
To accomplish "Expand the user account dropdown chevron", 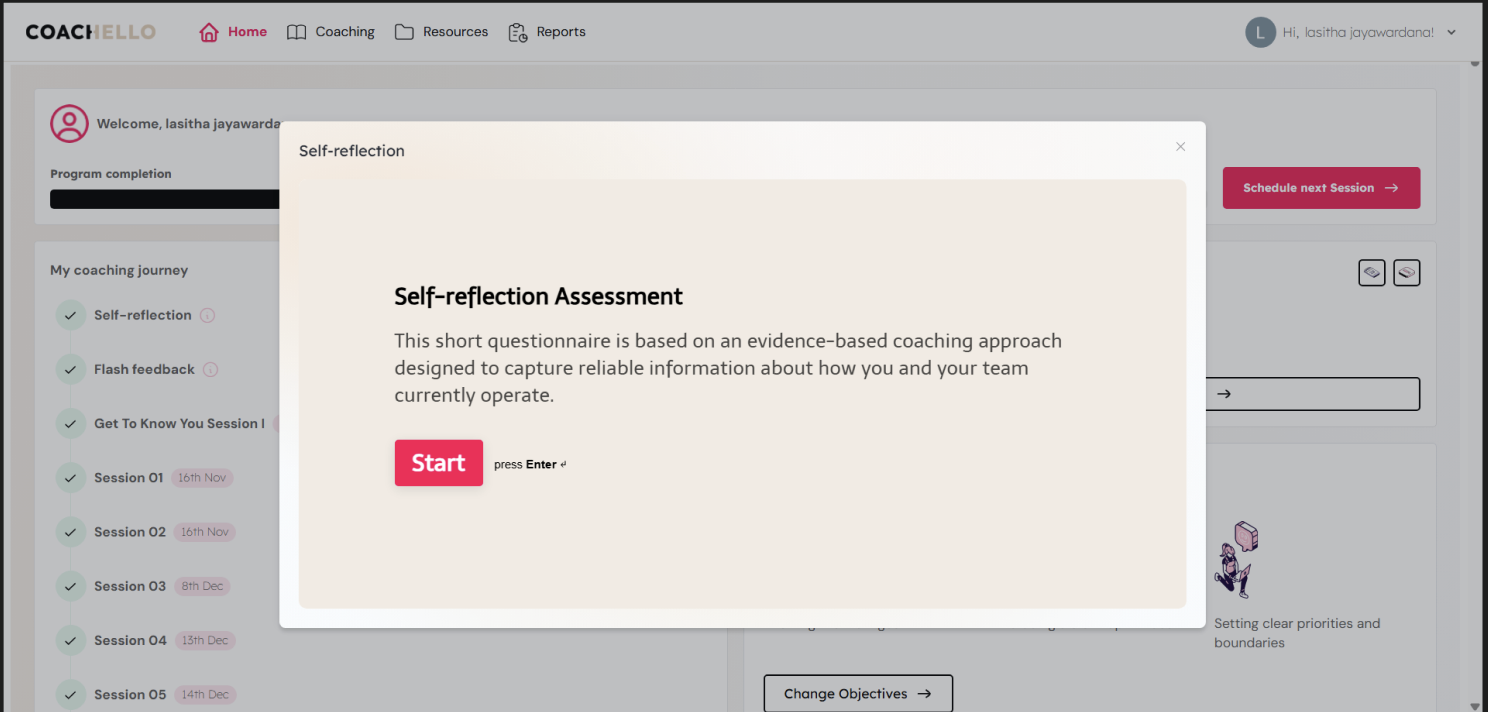I will click(x=1452, y=32).
